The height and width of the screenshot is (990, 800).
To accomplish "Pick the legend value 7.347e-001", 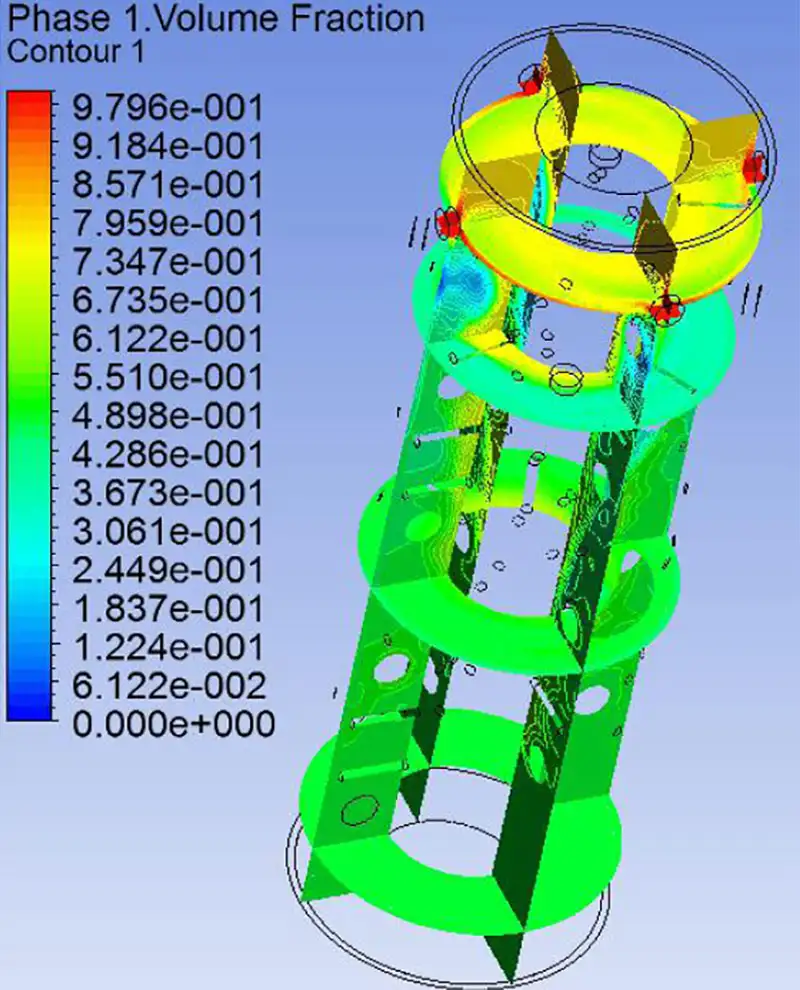I will coord(167,262).
